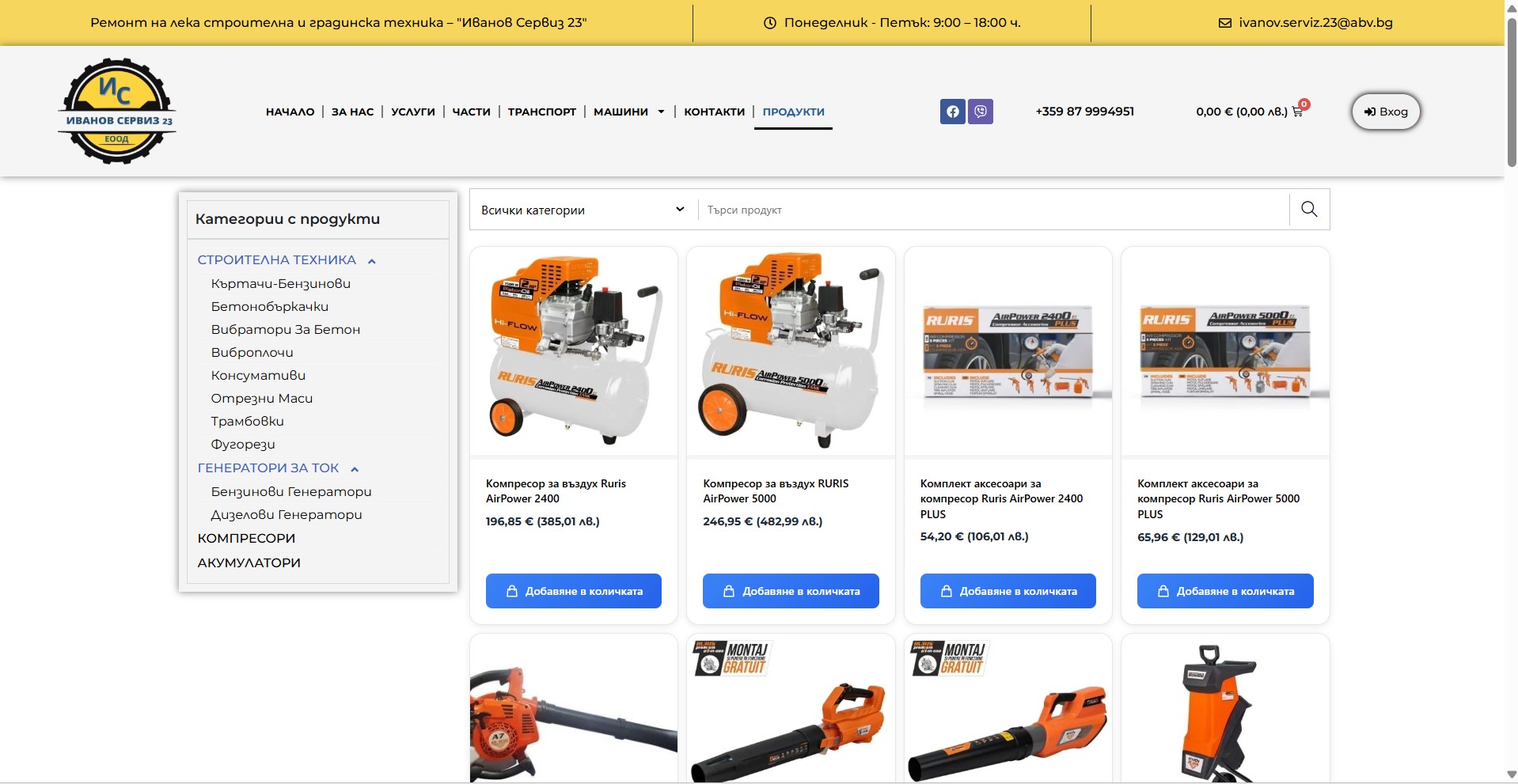Image resolution: width=1518 pixels, height=784 pixels.
Task: Open the Виброплочи subcategory
Action: (252, 352)
